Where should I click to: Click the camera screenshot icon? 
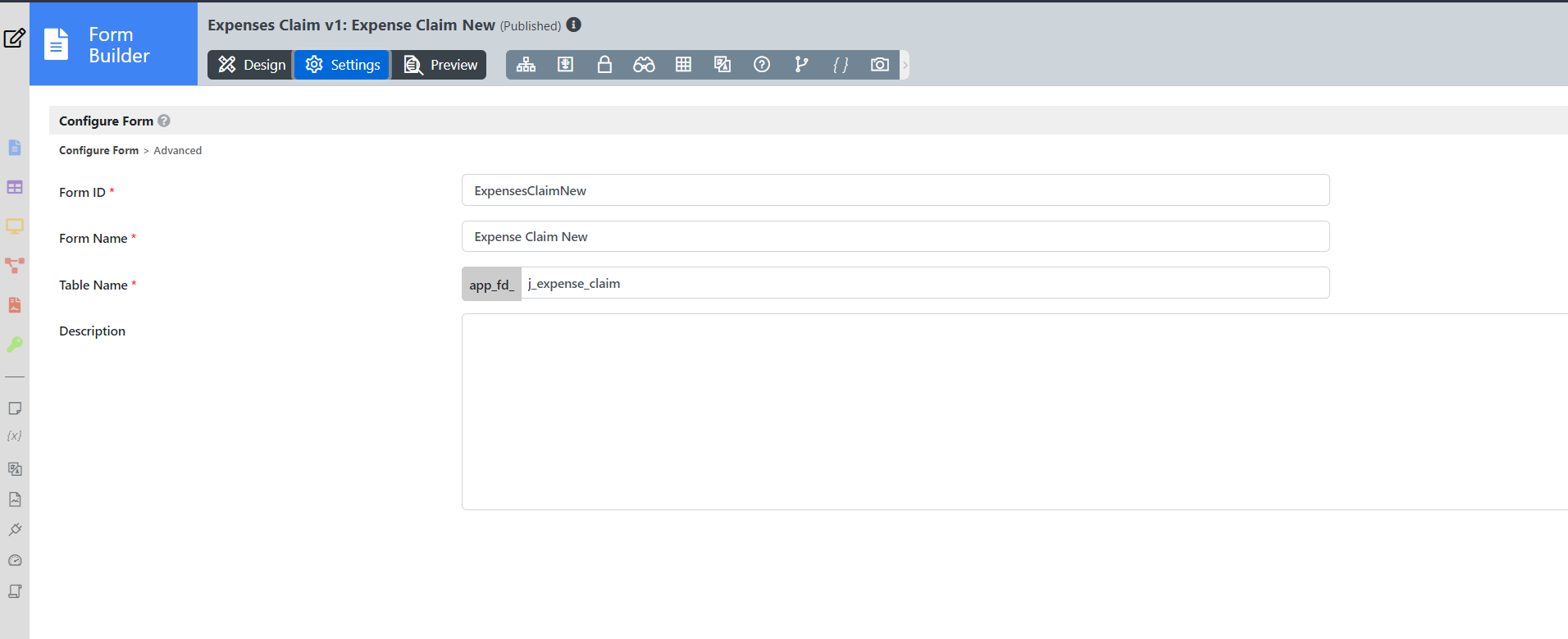(x=880, y=65)
